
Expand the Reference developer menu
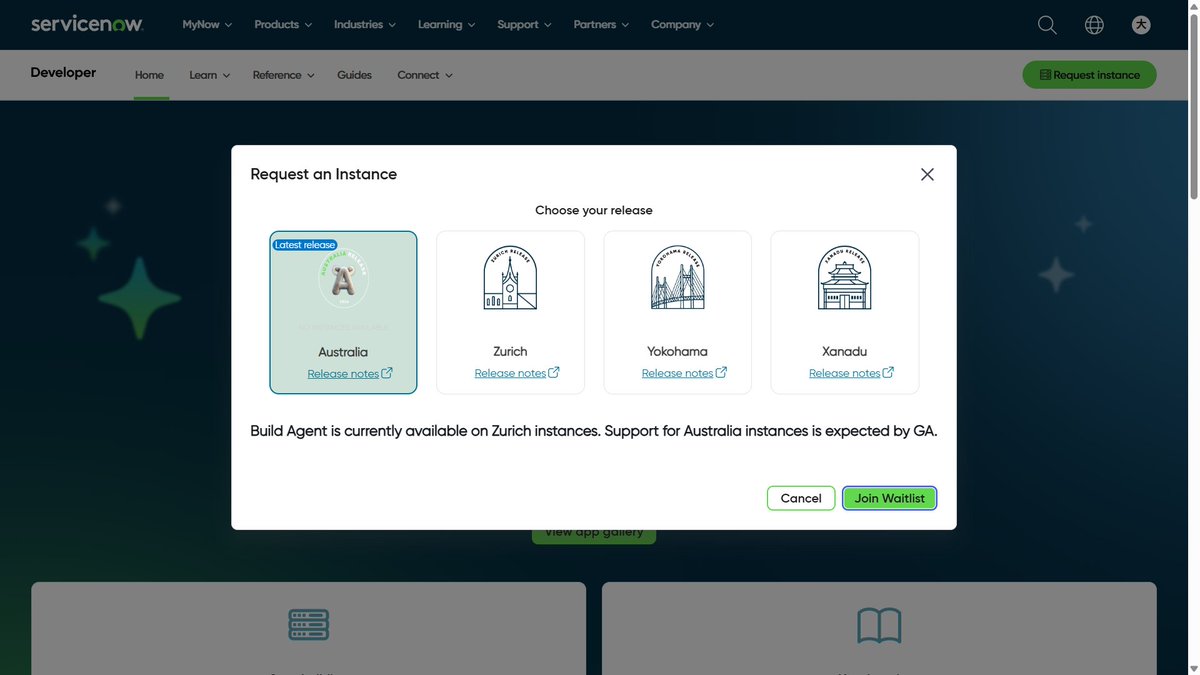(x=284, y=75)
